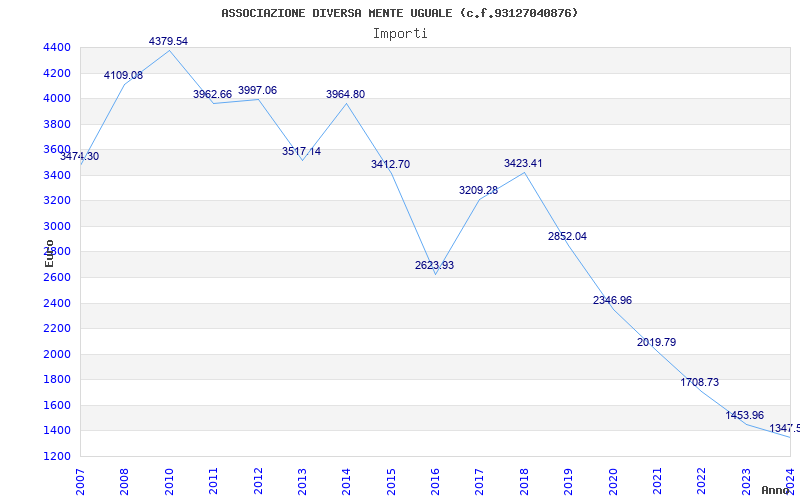Image resolution: width=800 pixels, height=500 pixels.
Task: Select the 1453.96 data label
Action: pos(745,415)
